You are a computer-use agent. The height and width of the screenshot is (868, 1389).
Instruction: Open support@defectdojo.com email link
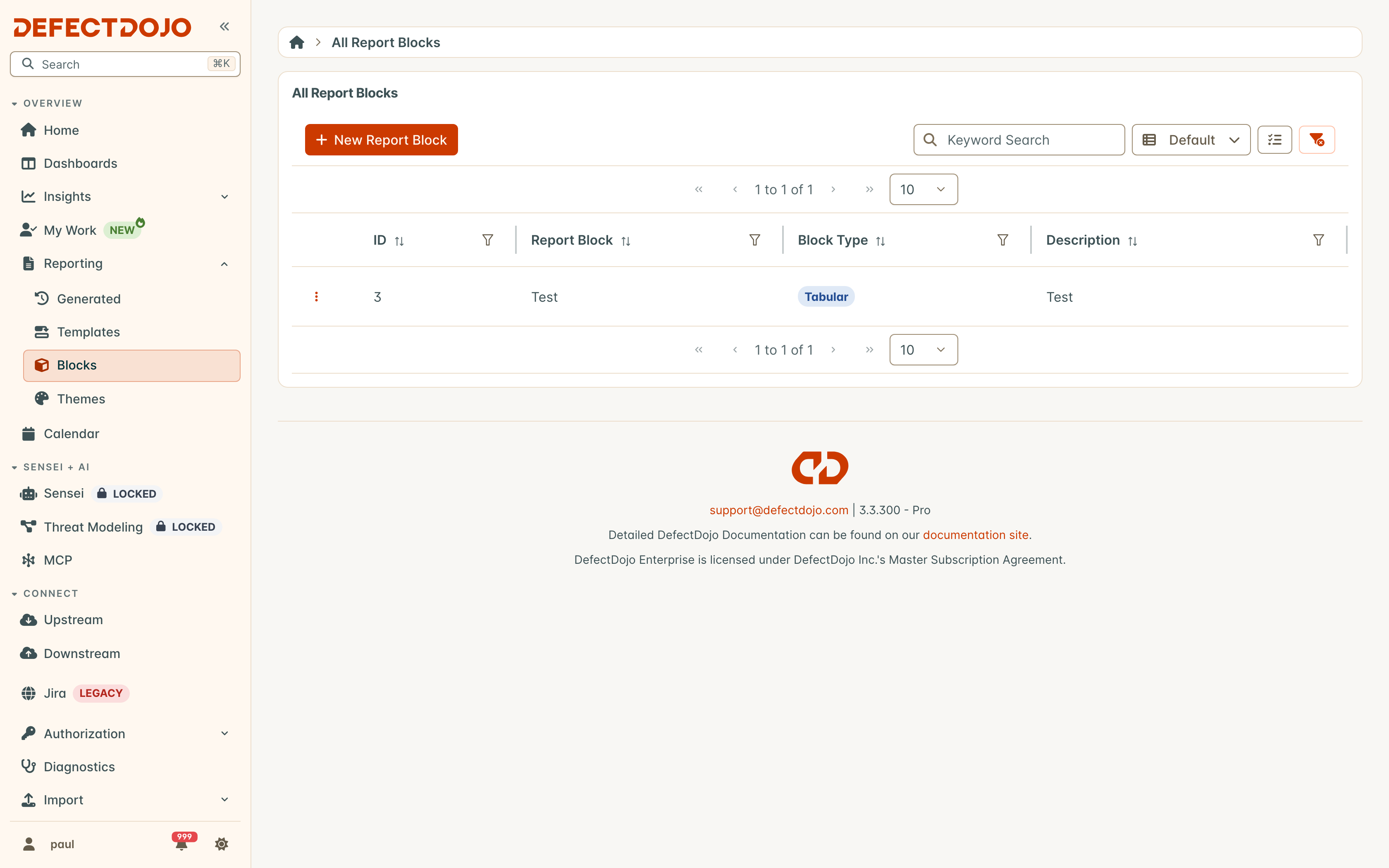pyautogui.click(x=778, y=510)
